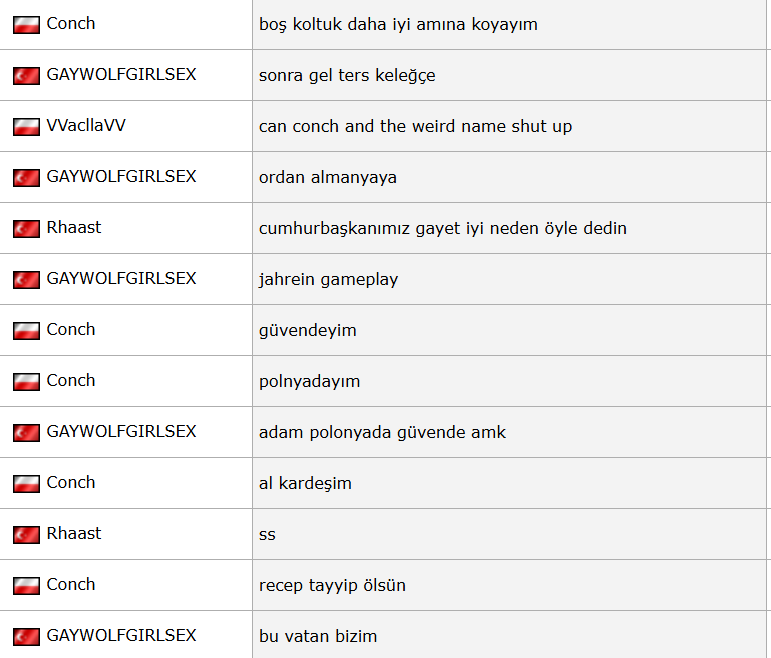Click Turkish flag in the 'jahrein gameplay' row
Viewport: 771px width, 658px height.
point(26,280)
